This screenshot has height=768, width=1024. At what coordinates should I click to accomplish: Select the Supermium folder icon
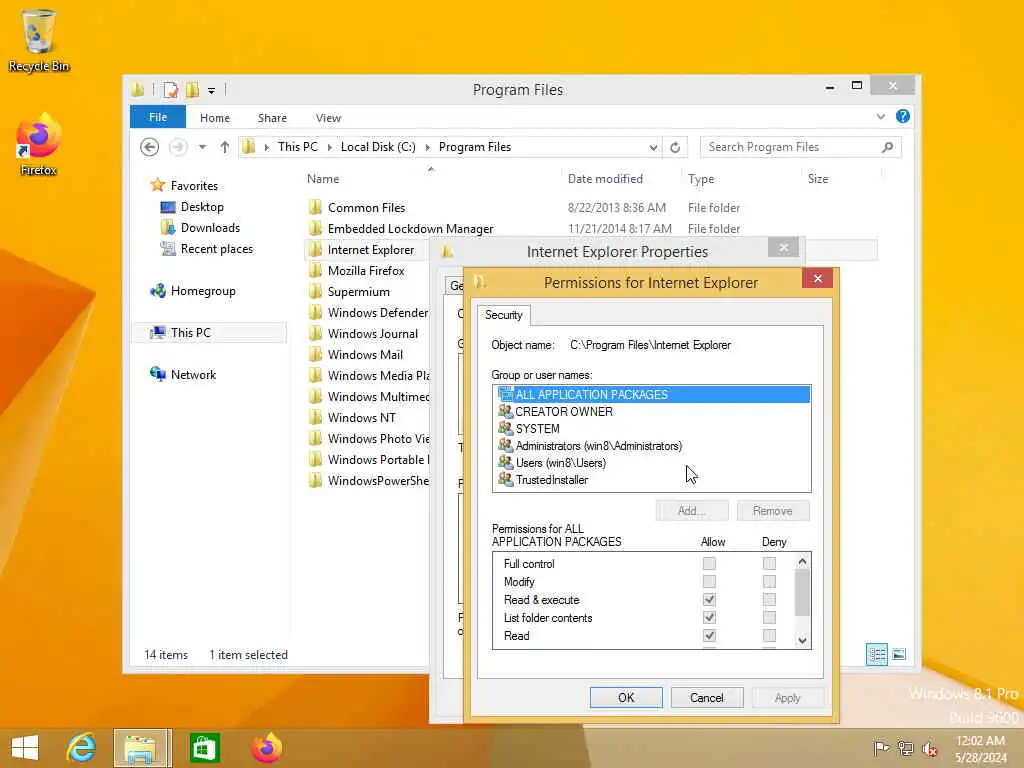coord(315,291)
